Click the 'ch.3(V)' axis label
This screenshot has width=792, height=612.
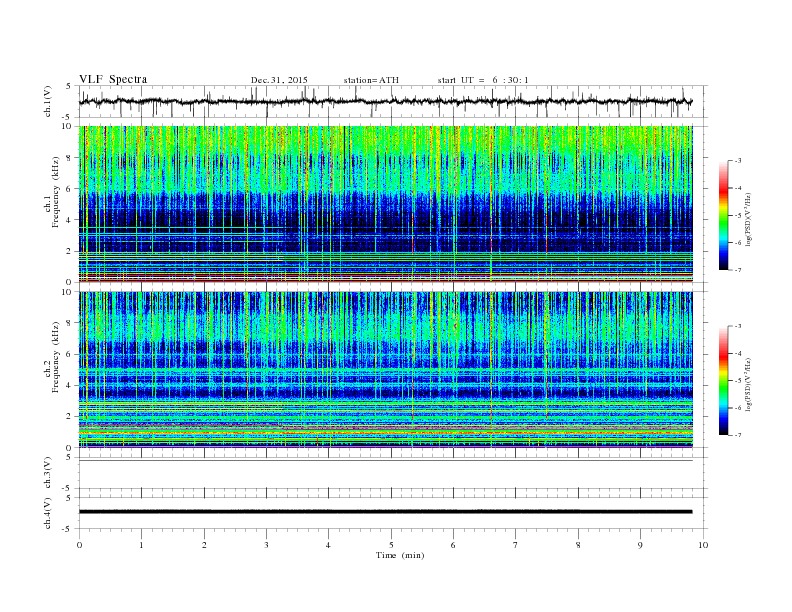coord(48,473)
